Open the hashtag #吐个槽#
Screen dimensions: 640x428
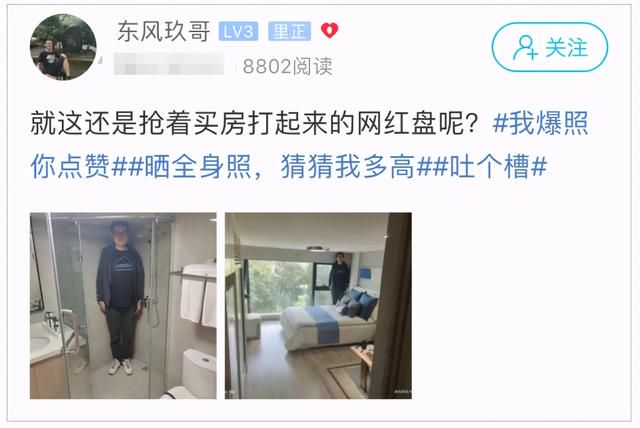coord(490,166)
